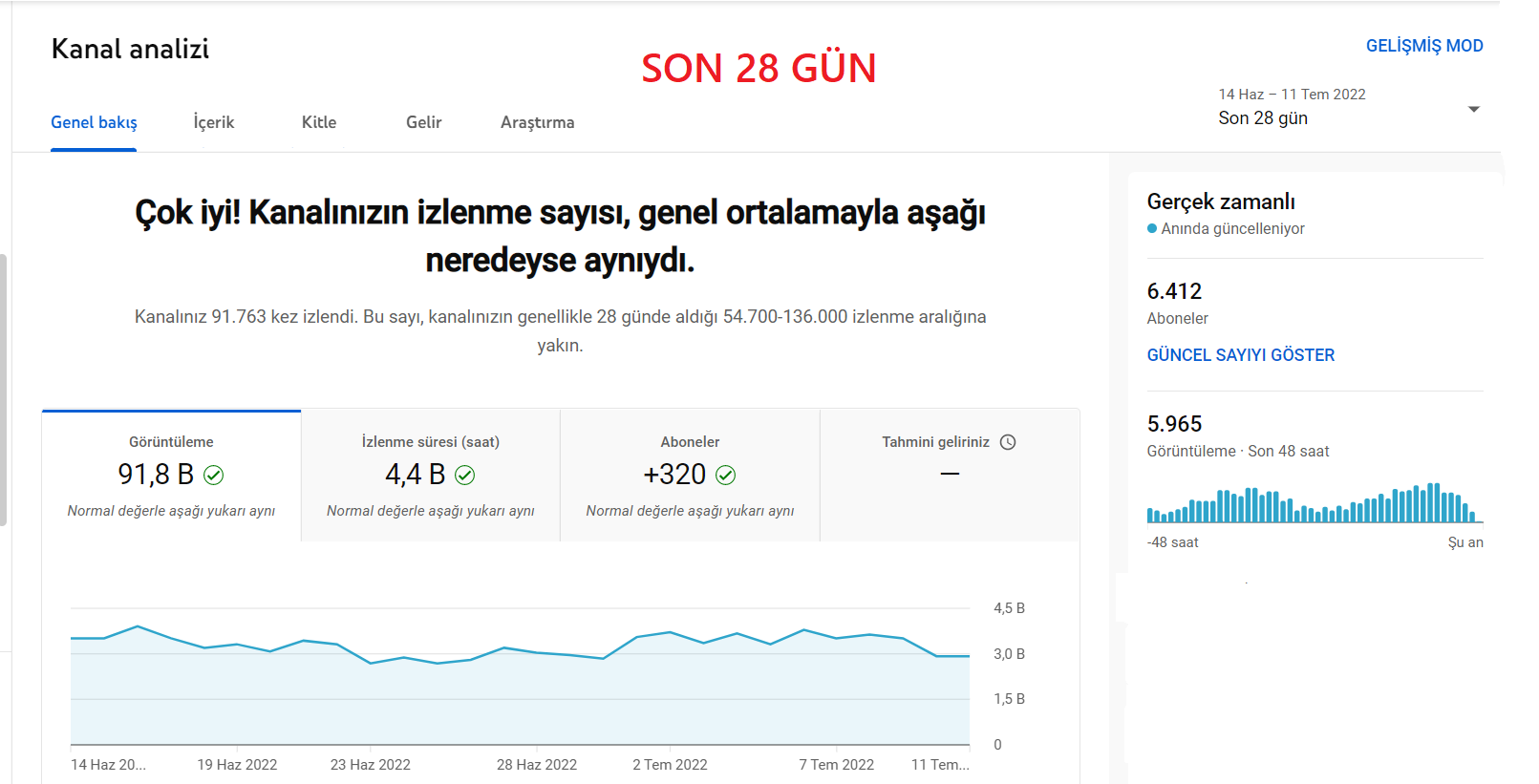
Task: Click the 19 Haz 2022 axis label
Action: pos(237,765)
